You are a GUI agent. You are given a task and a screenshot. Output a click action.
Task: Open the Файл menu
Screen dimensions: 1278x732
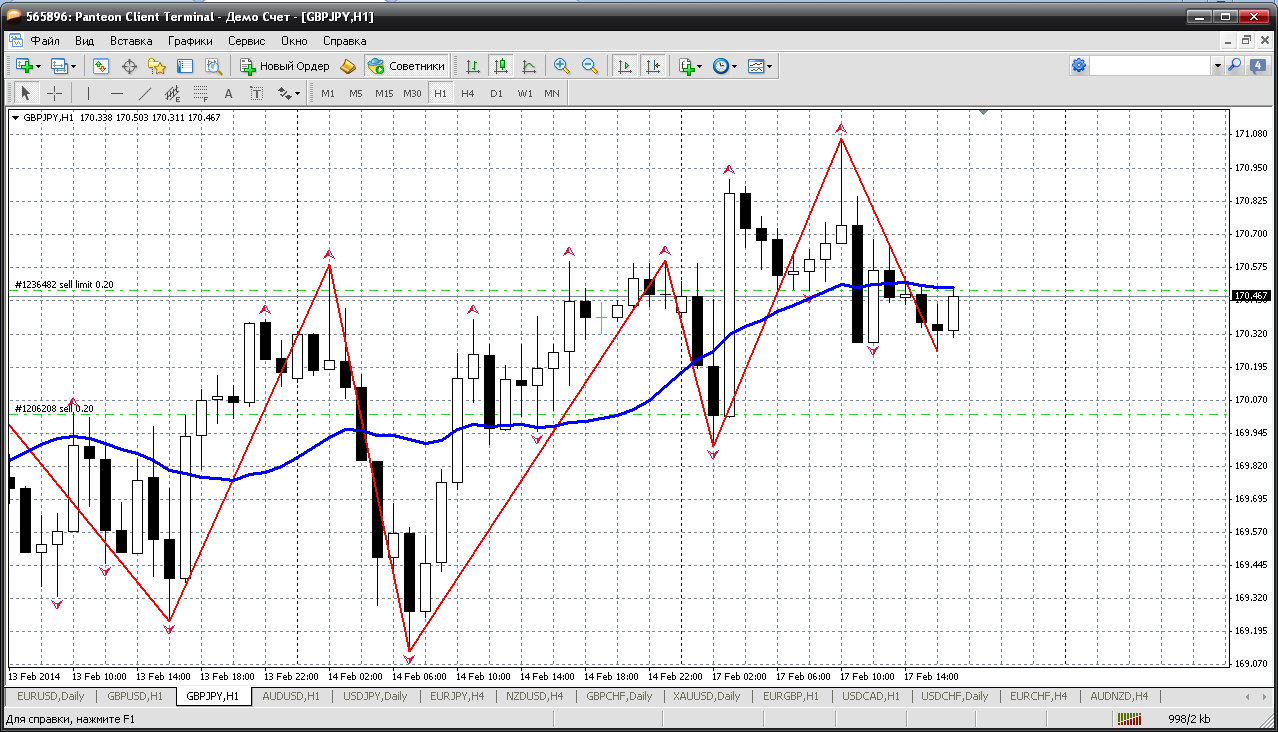click(45, 41)
